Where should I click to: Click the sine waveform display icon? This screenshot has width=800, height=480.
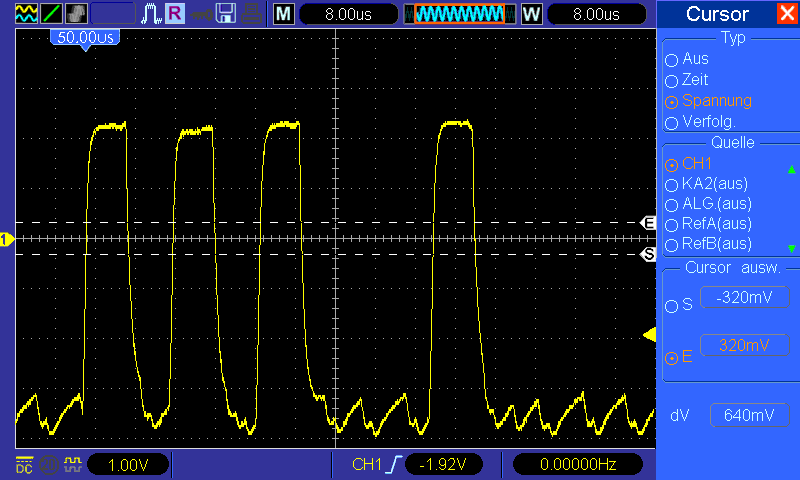click(26, 14)
